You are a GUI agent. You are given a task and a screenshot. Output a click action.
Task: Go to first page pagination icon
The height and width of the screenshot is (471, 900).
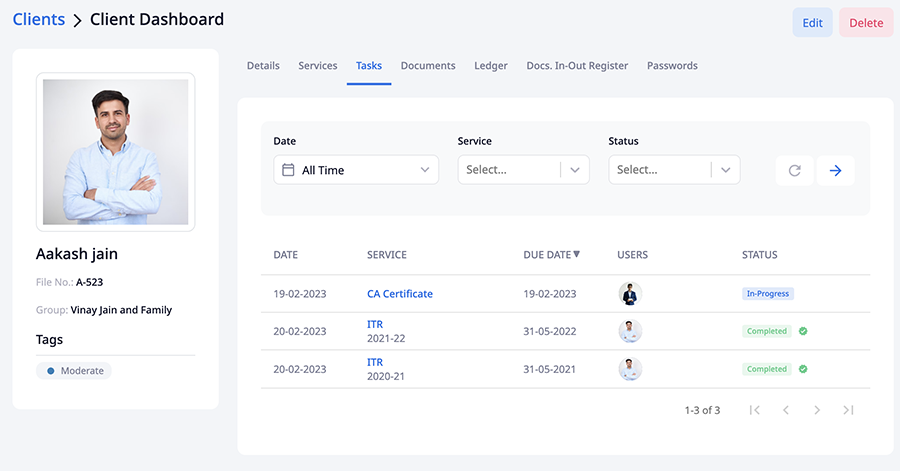pos(755,410)
